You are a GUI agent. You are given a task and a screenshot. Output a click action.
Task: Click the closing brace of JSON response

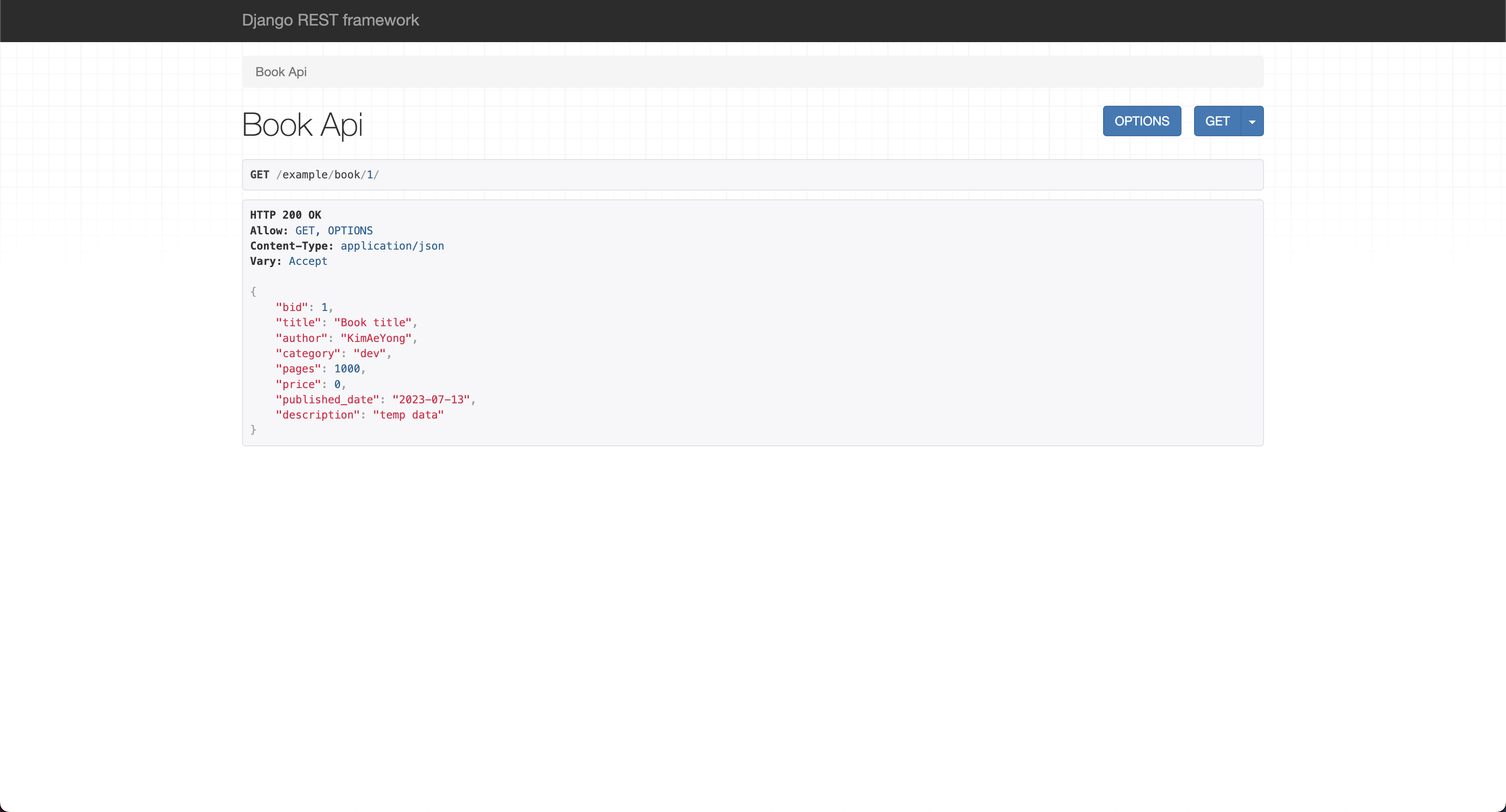[253, 430]
